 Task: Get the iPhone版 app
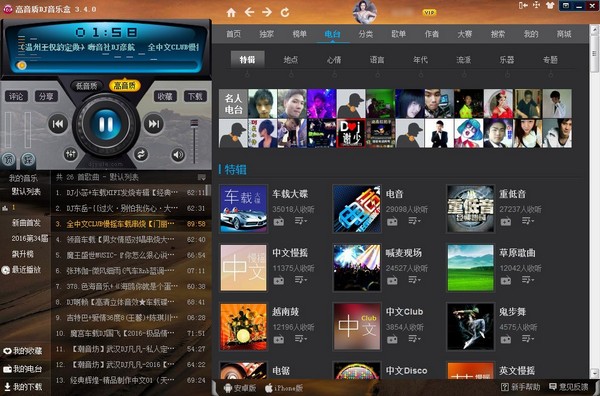click(x=284, y=388)
